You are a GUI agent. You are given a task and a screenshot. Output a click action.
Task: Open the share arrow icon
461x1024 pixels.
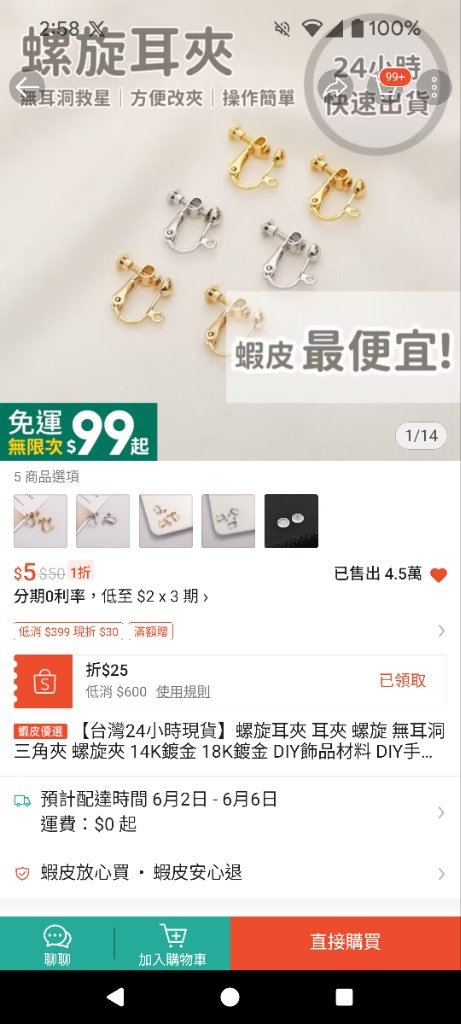[334, 86]
